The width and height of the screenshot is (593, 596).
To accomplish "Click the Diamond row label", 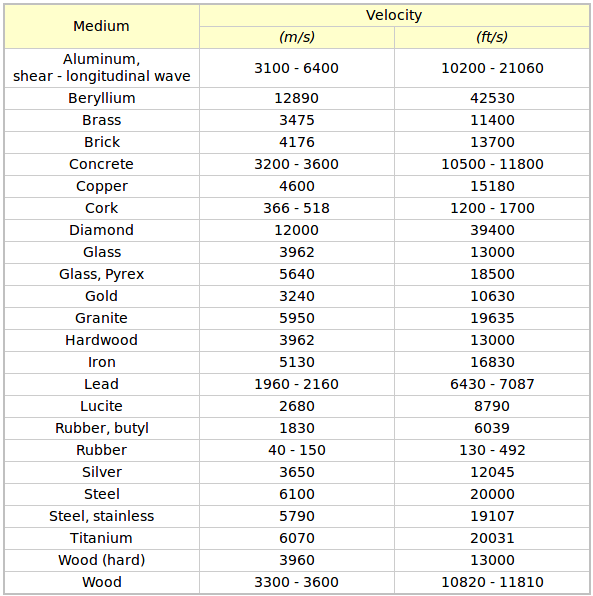I will pyautogui.click(x=101, y=230).
